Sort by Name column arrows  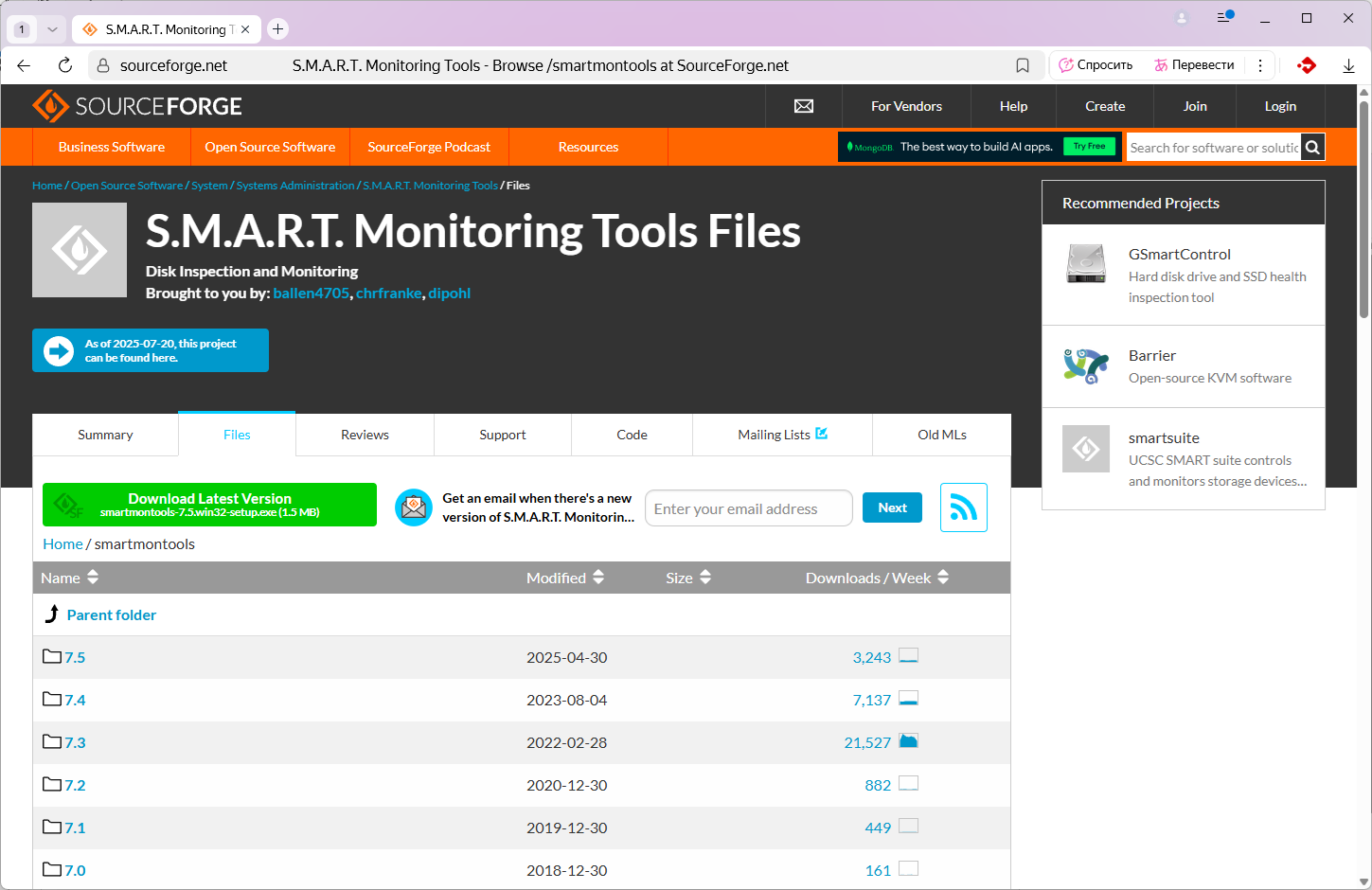[93, 578]
